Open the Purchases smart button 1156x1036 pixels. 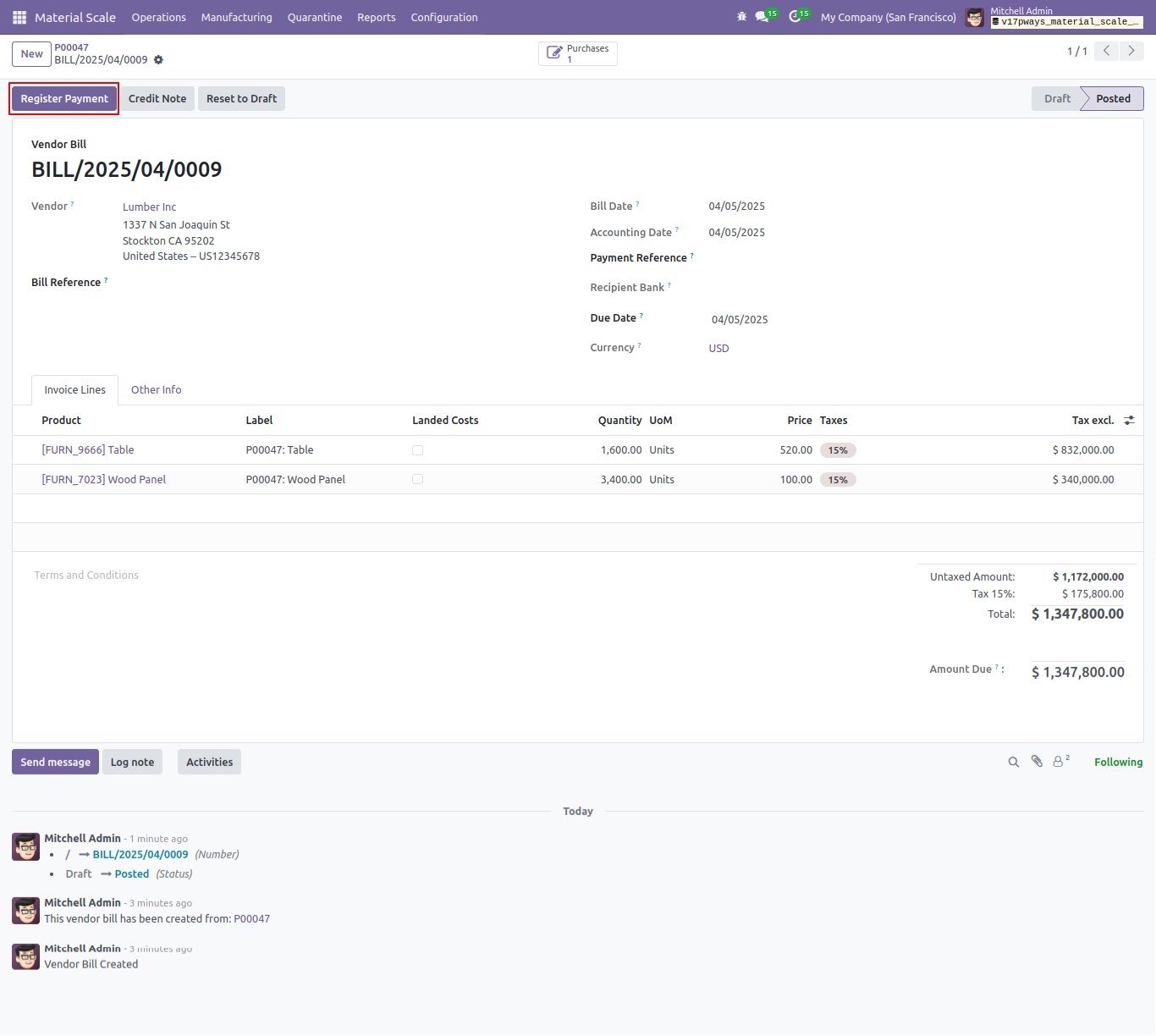578,53
